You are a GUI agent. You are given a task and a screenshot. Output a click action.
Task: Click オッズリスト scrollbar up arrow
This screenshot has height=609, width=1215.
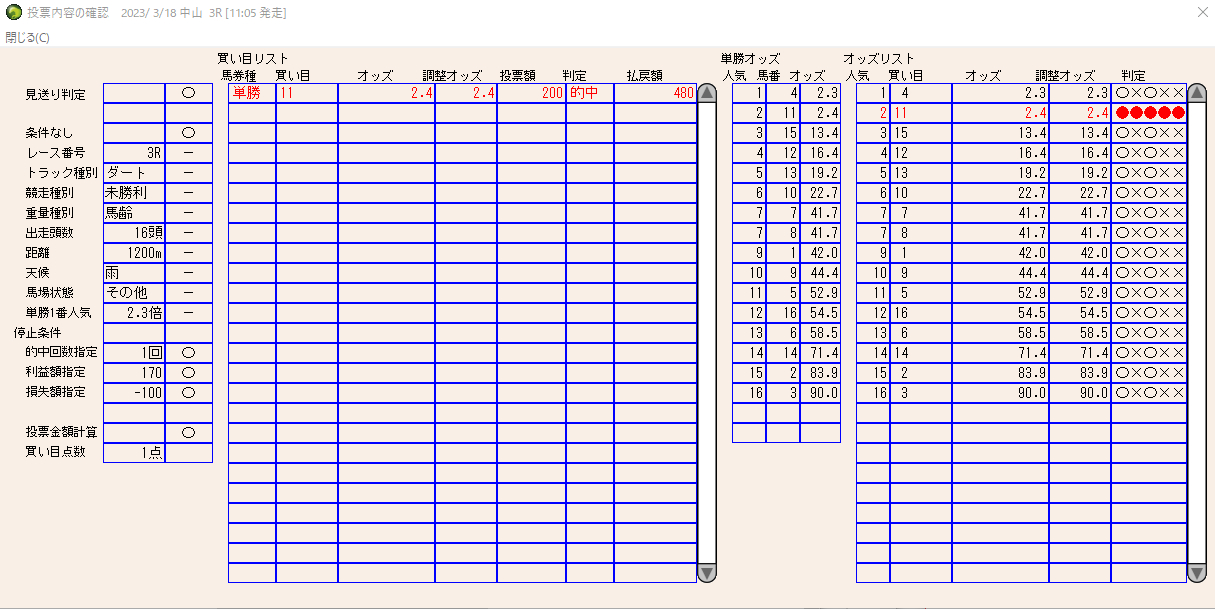tap(1196, 93)
